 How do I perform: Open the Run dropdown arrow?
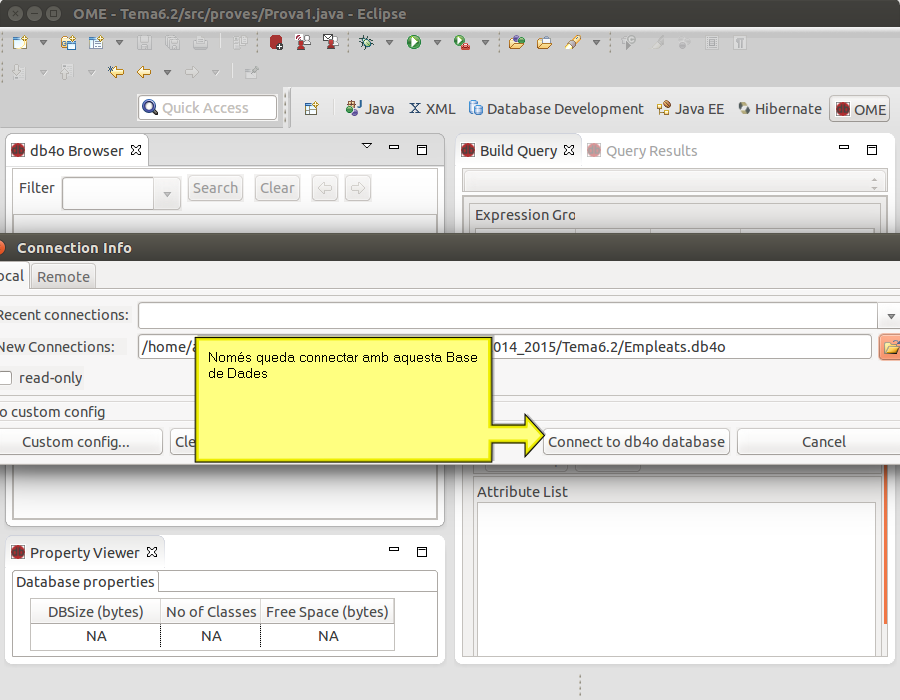coord(437,42)
